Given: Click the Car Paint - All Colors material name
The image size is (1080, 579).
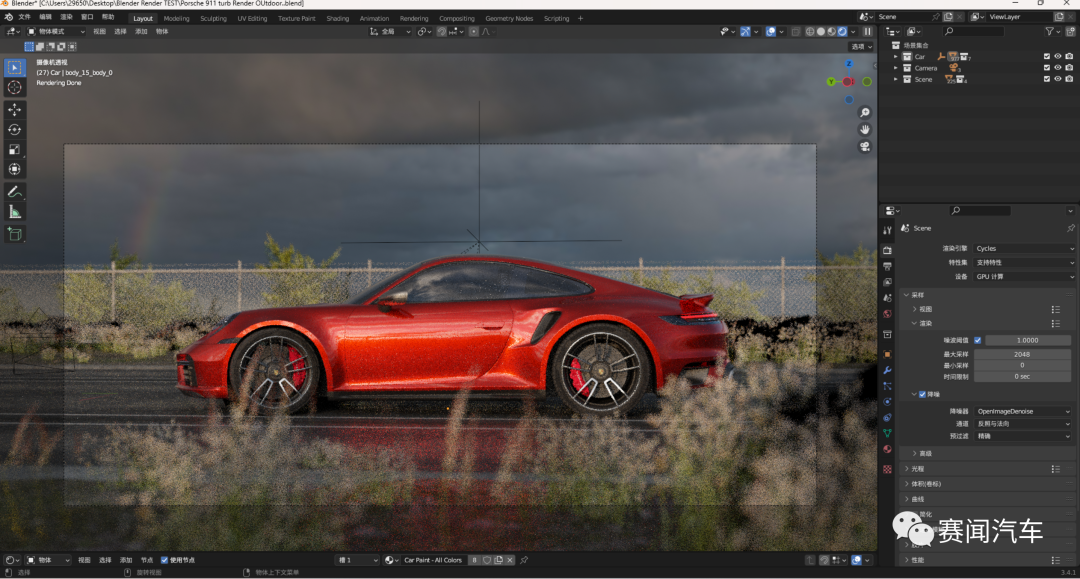Looking at the screenshot, I should click(x=433, y=560).
